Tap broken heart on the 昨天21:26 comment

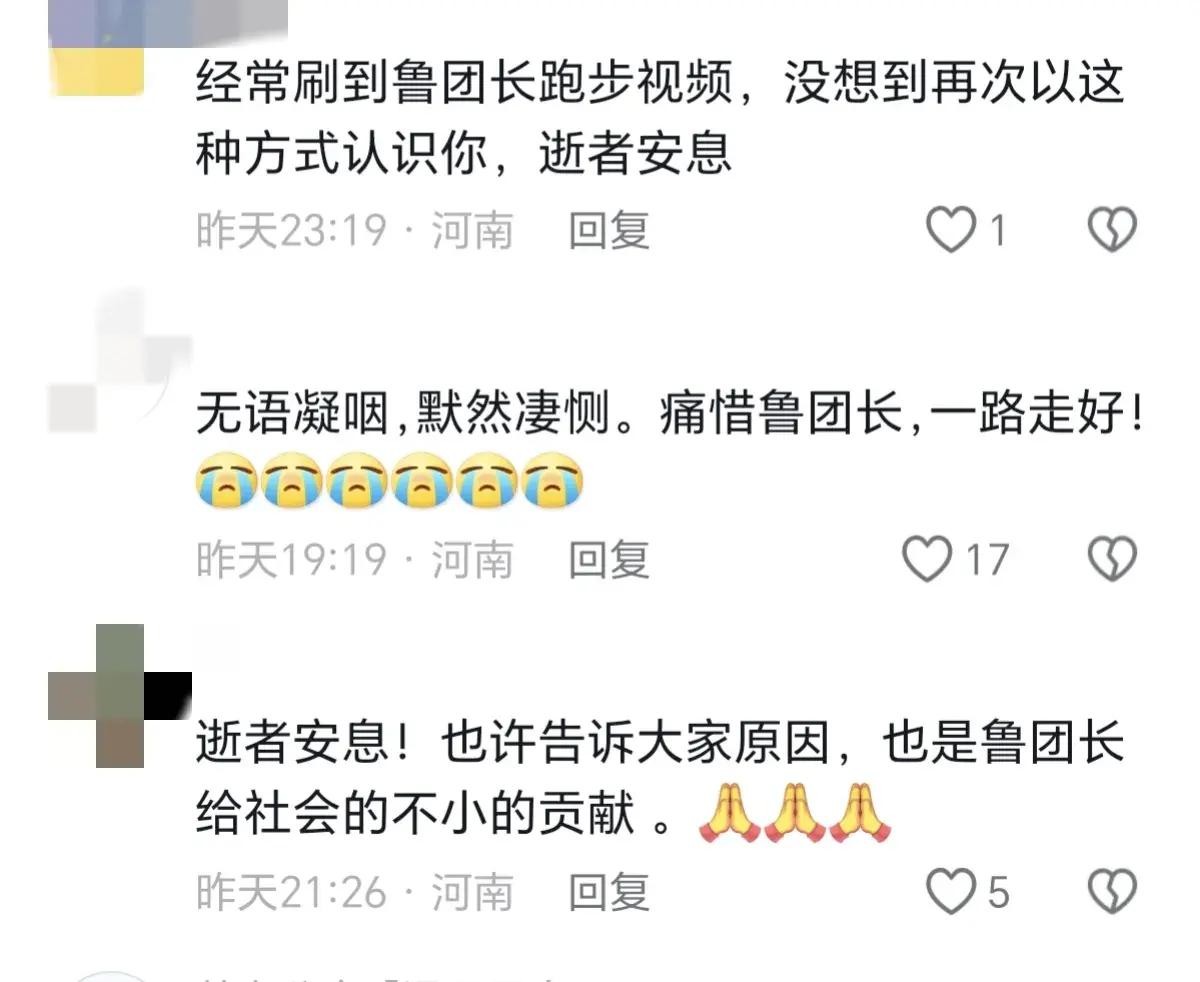(x=1112, y=892)
